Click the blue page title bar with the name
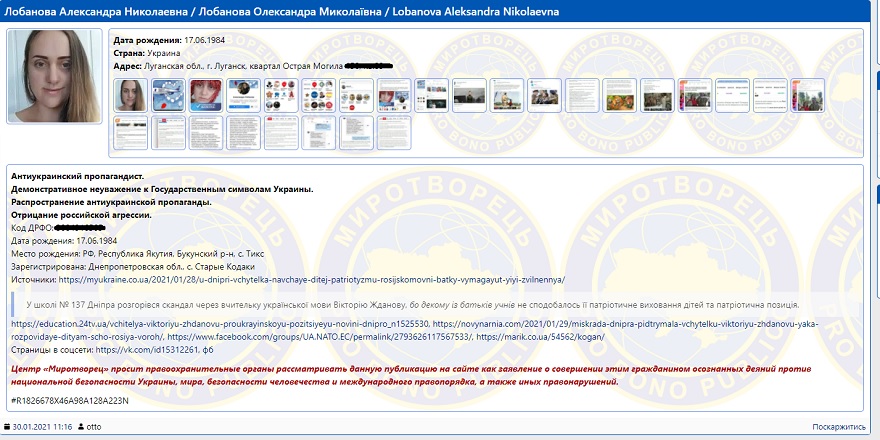Viewport: 880px width, 440px height. (x=435, y=11)
